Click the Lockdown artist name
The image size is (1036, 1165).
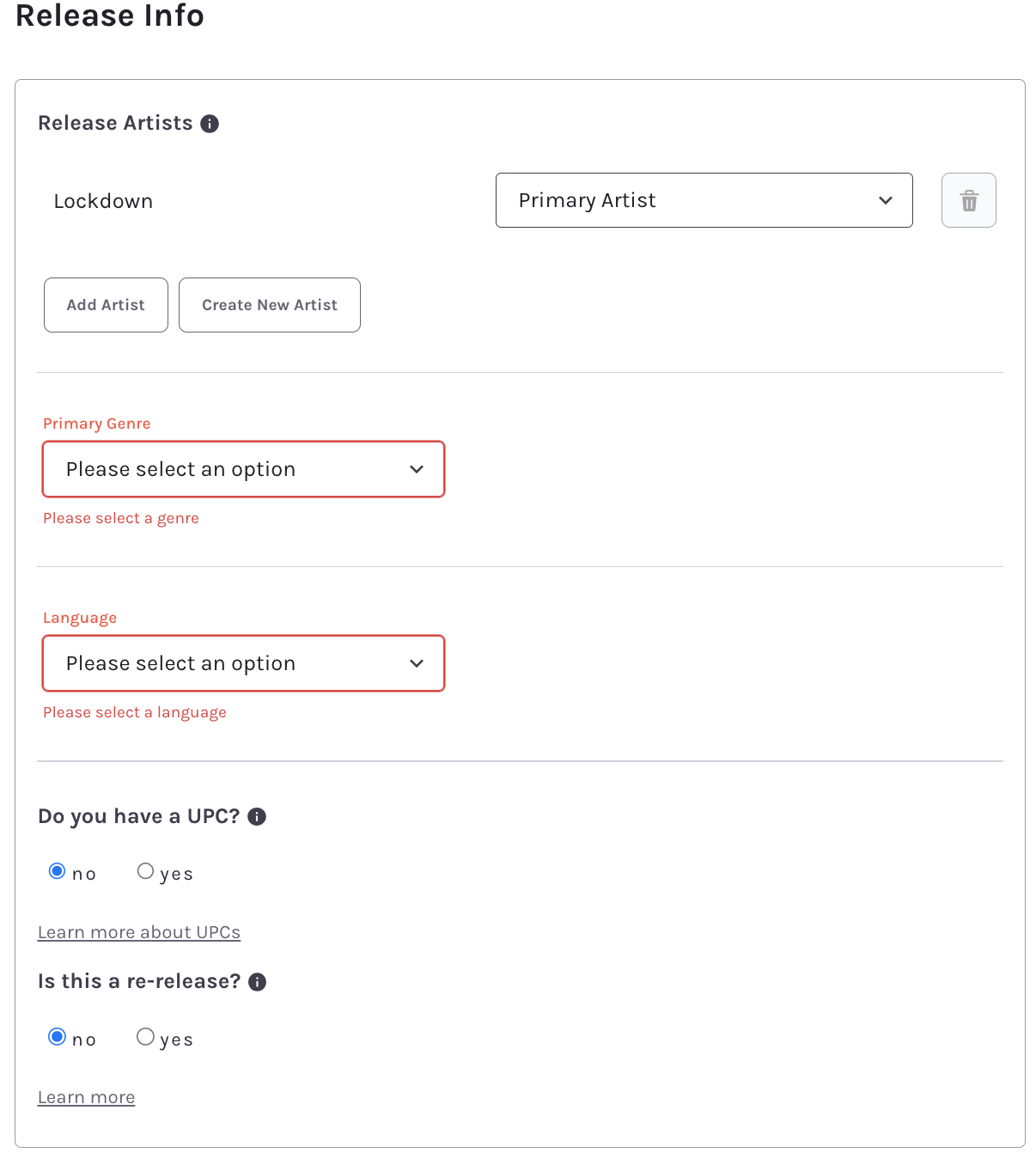click(103, 201)
